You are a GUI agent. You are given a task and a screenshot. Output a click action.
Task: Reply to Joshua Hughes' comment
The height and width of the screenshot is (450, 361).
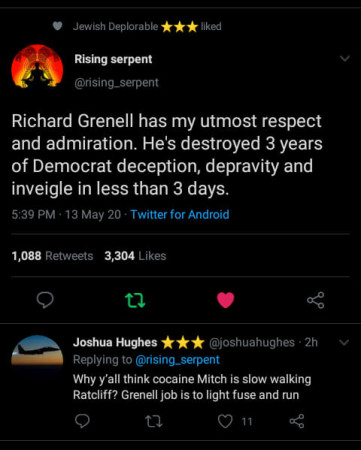pyautogui.click(x=82, y=421)
